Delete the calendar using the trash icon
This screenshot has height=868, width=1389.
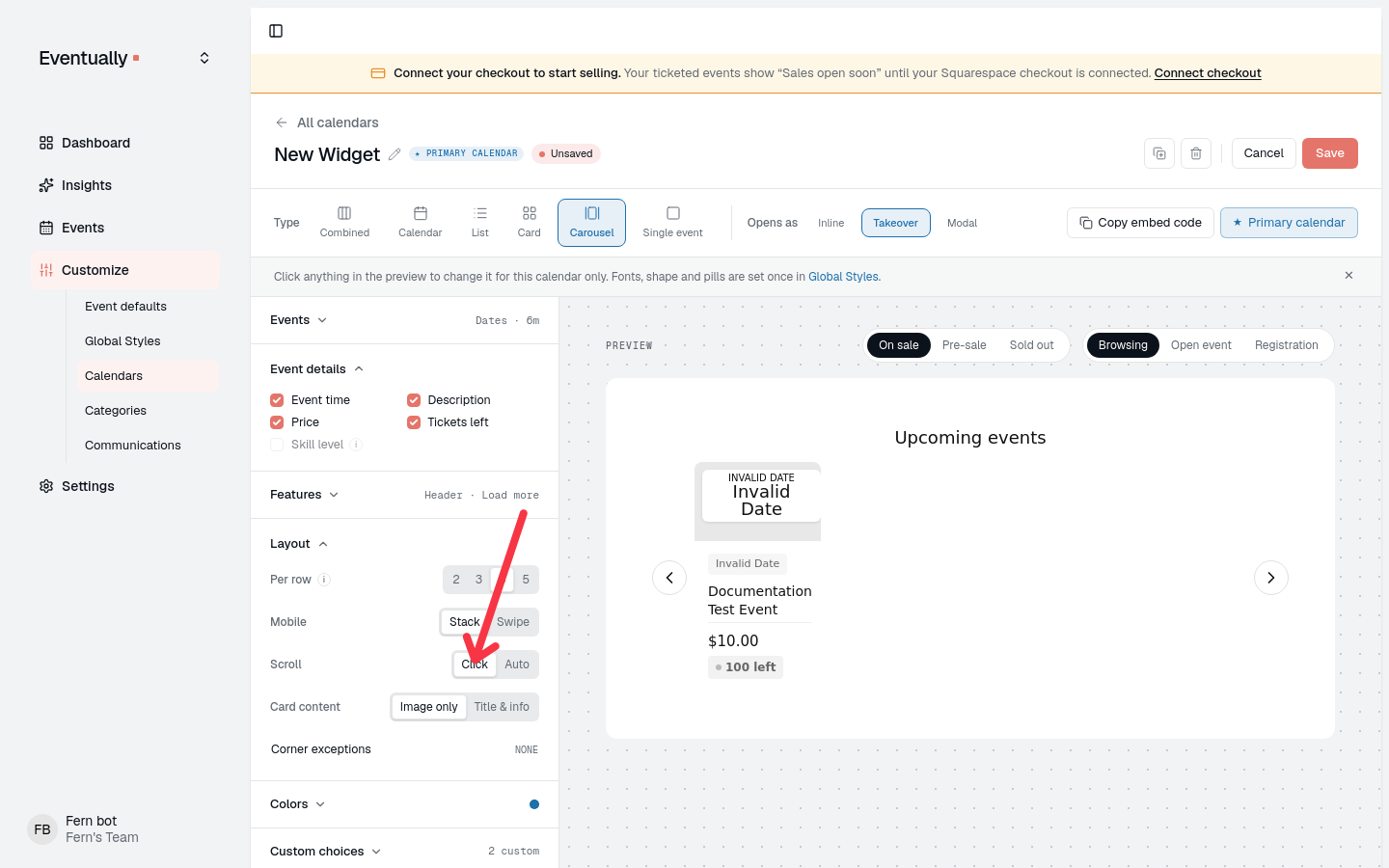[x=1196, y=153]
